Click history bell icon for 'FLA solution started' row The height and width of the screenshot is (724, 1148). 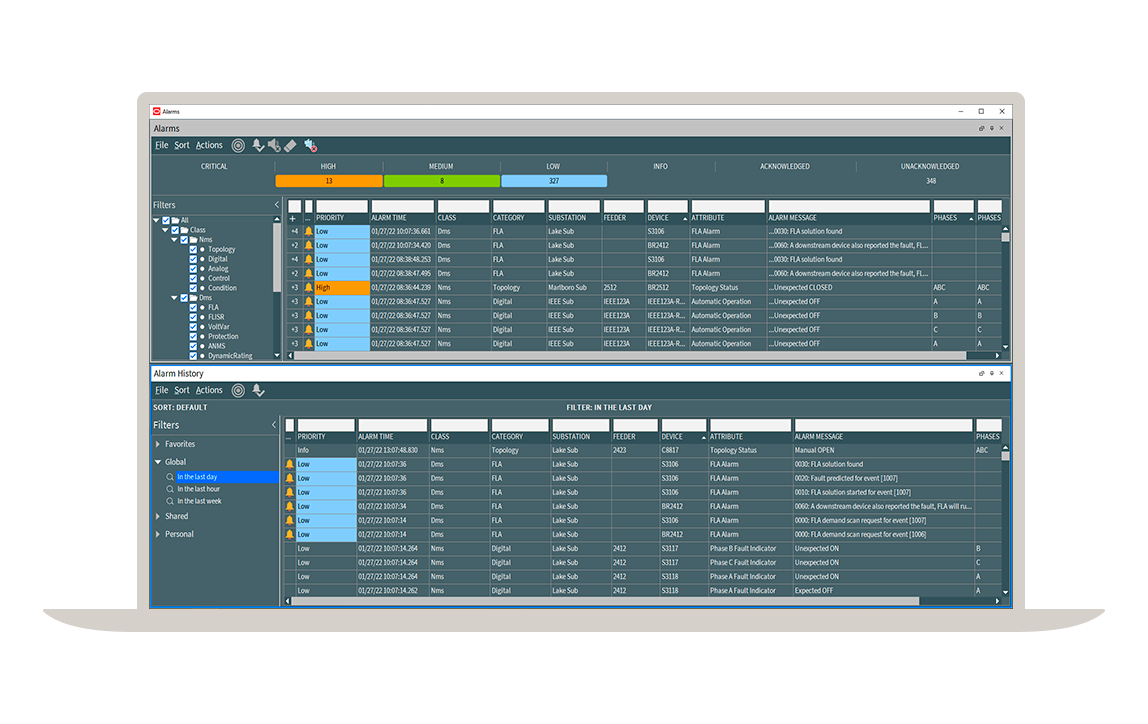pos(290,492)
